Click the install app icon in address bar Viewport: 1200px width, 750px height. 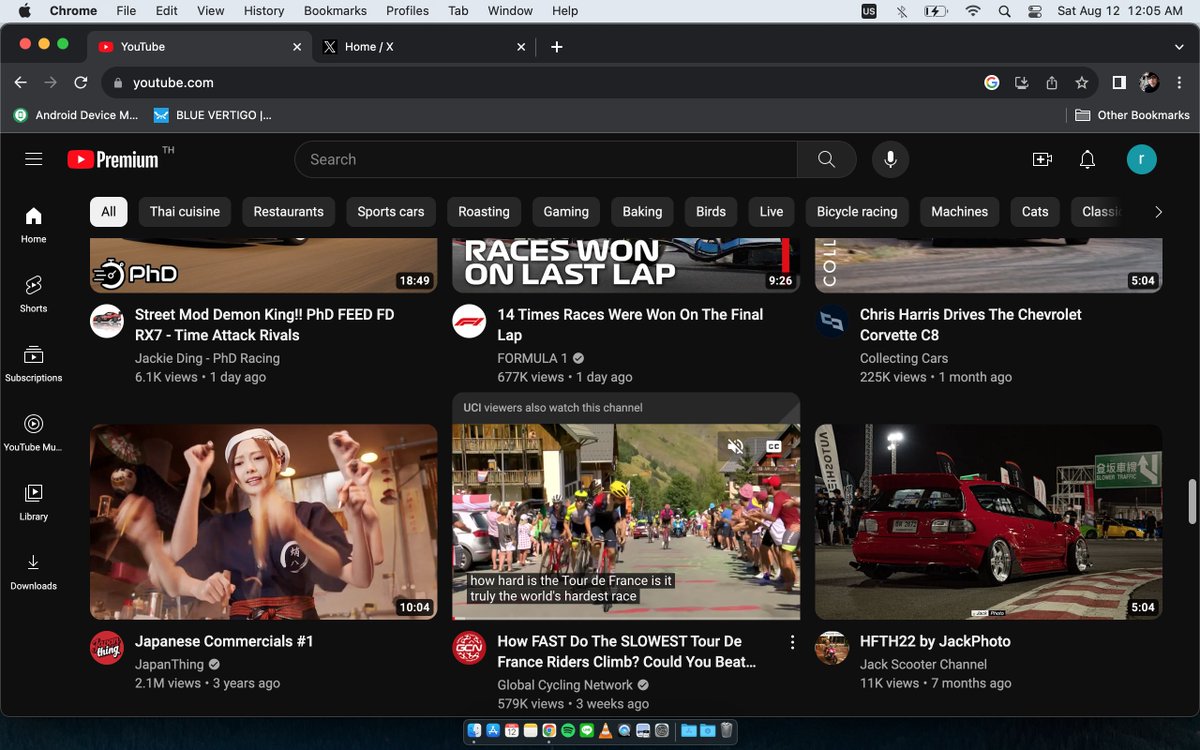pos(1021,83)
